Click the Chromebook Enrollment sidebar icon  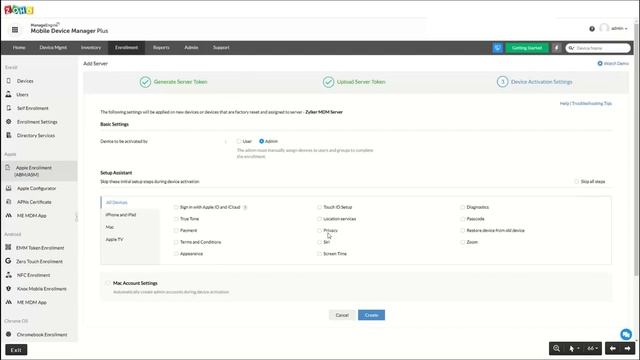[9, 334]
